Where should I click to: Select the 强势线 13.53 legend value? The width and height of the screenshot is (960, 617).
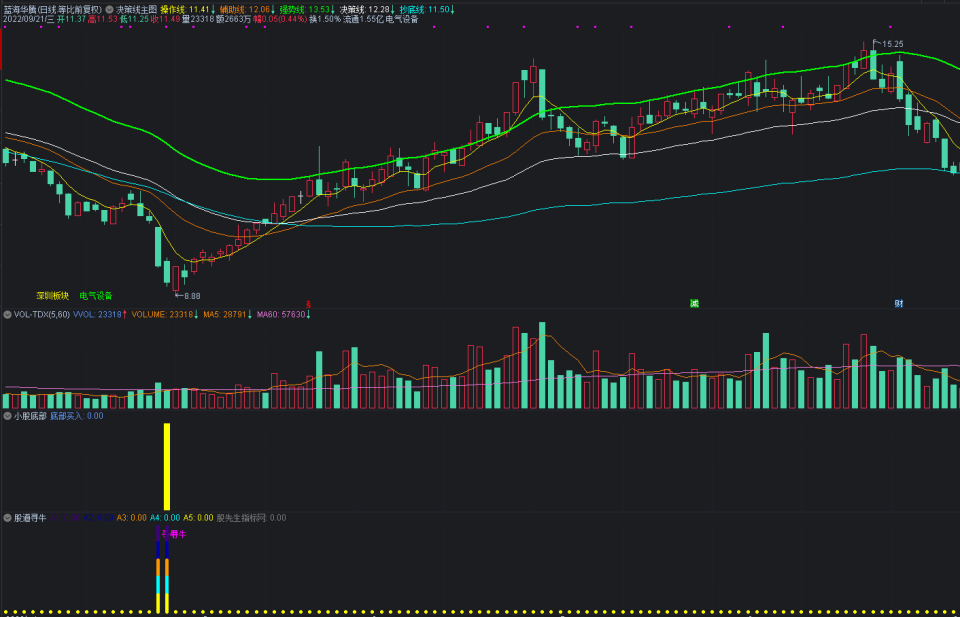(307, 10)
